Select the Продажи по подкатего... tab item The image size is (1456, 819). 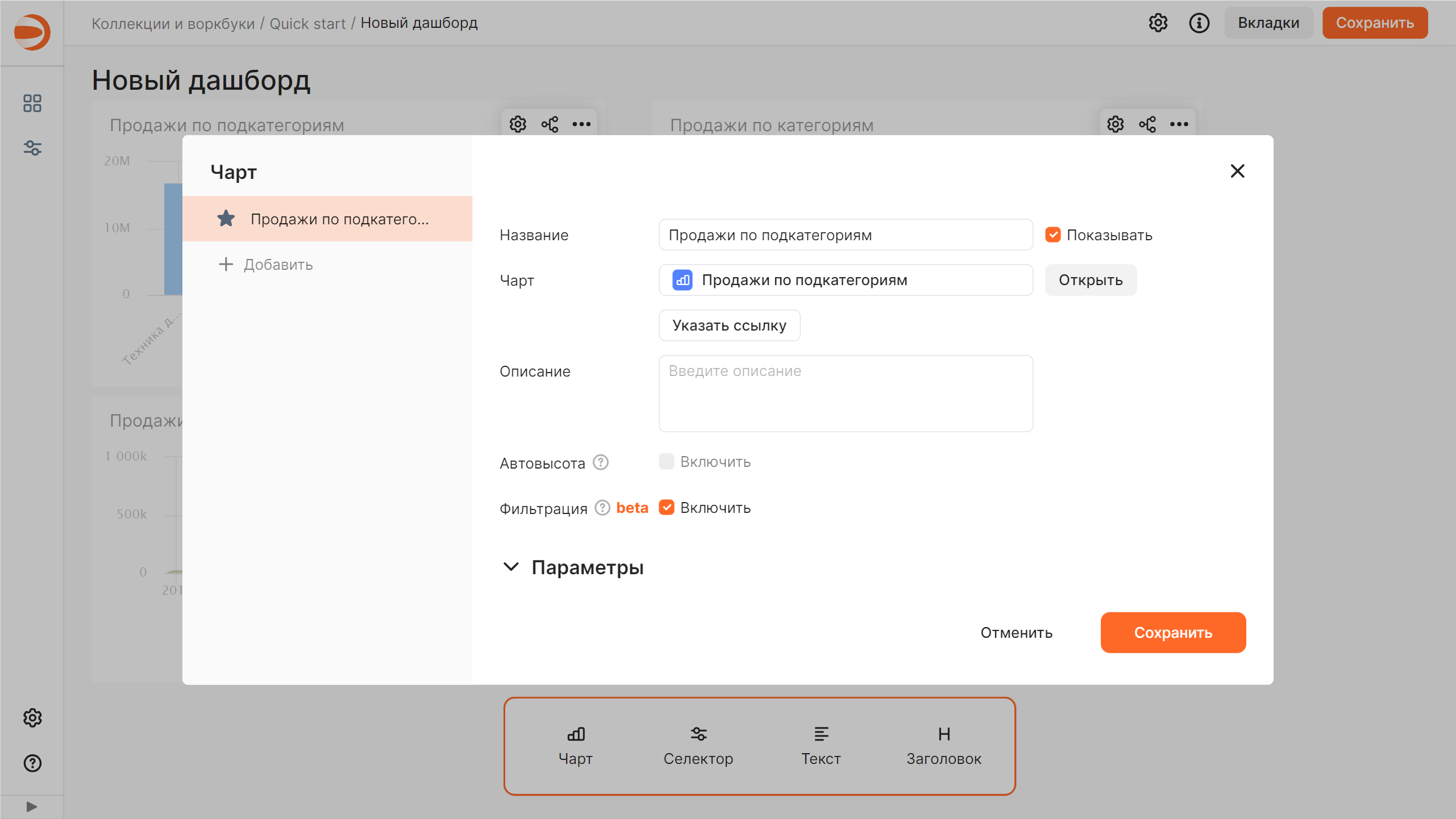[327, 219]
